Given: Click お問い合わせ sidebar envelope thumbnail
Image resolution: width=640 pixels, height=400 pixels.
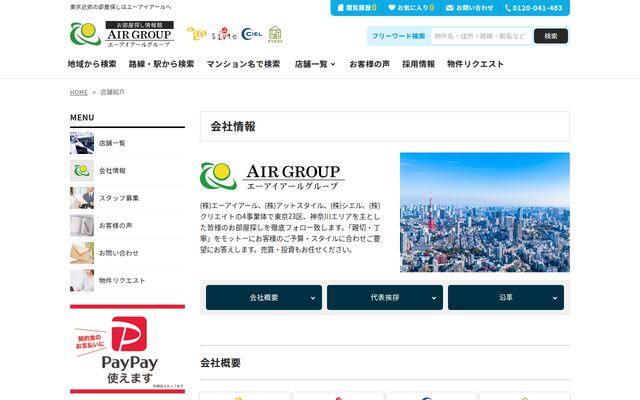Looking at the screenshot, I should (82, 253).
